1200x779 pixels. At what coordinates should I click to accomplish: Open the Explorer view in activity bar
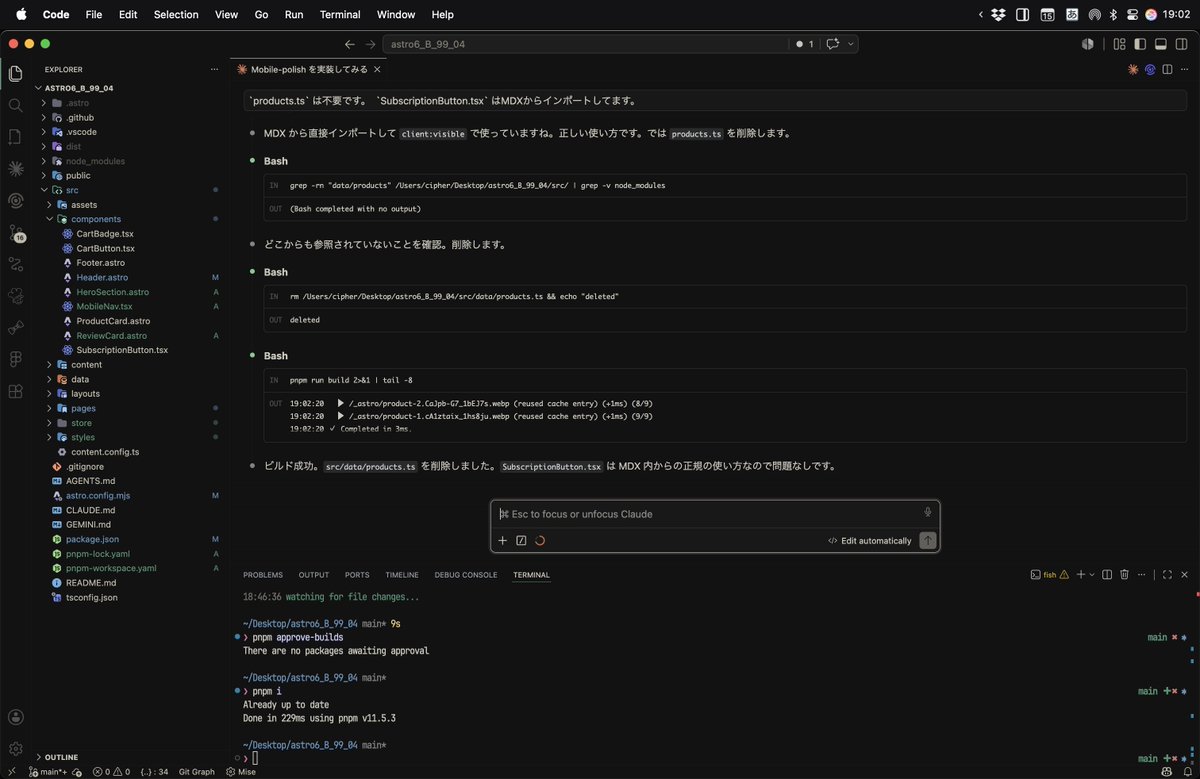[x=15, y=73]
